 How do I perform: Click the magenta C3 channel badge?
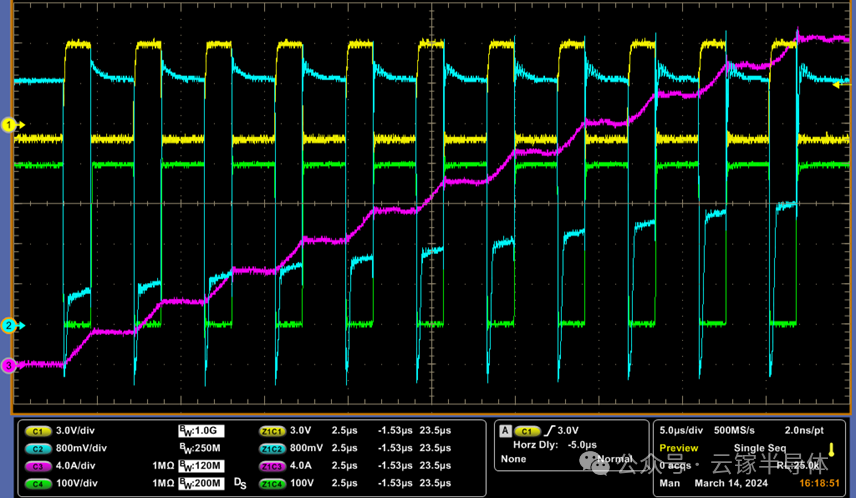click(x=38, y=466)
